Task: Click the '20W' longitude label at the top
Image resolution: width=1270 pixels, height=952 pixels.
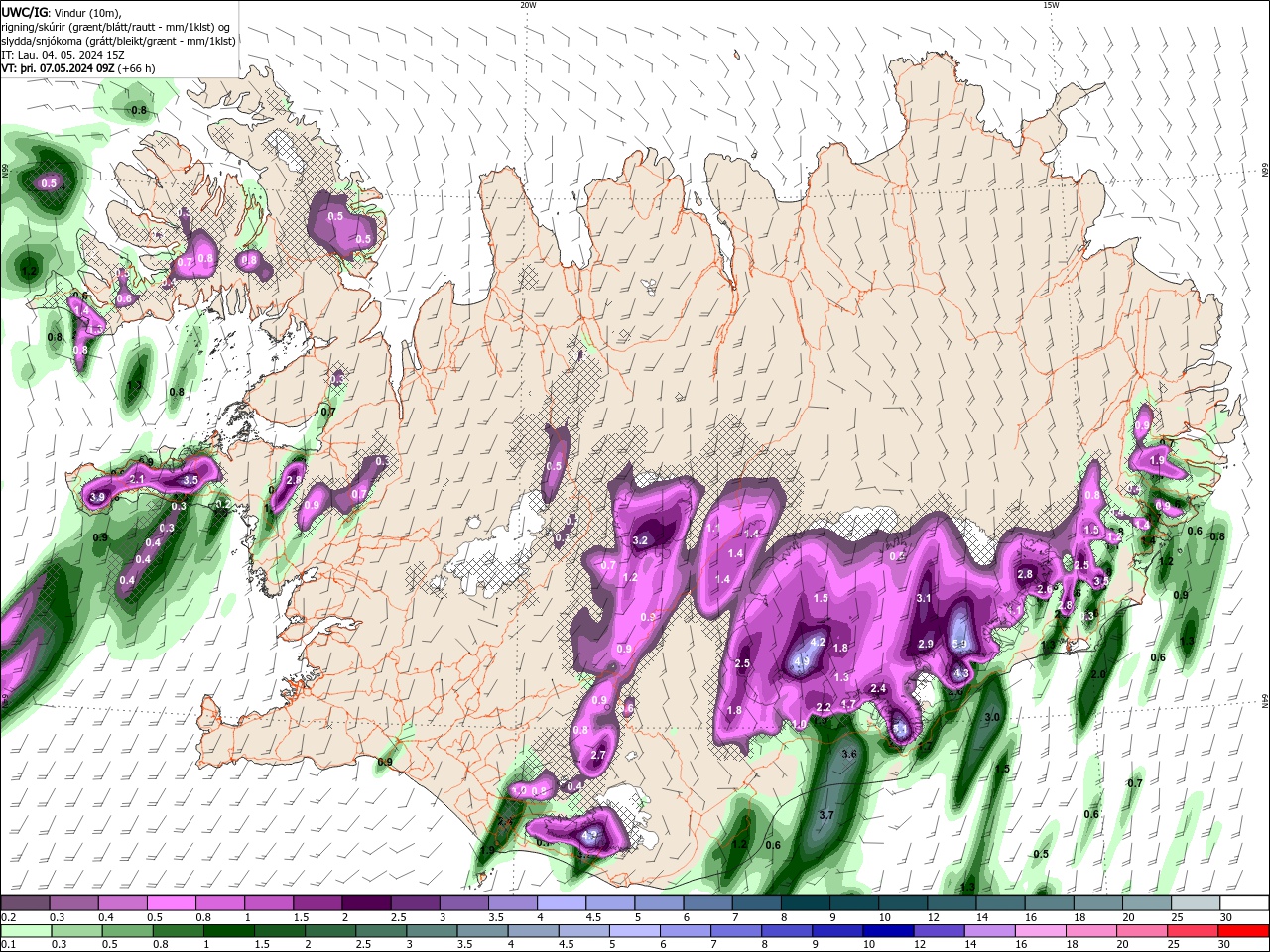Action: 528,5
